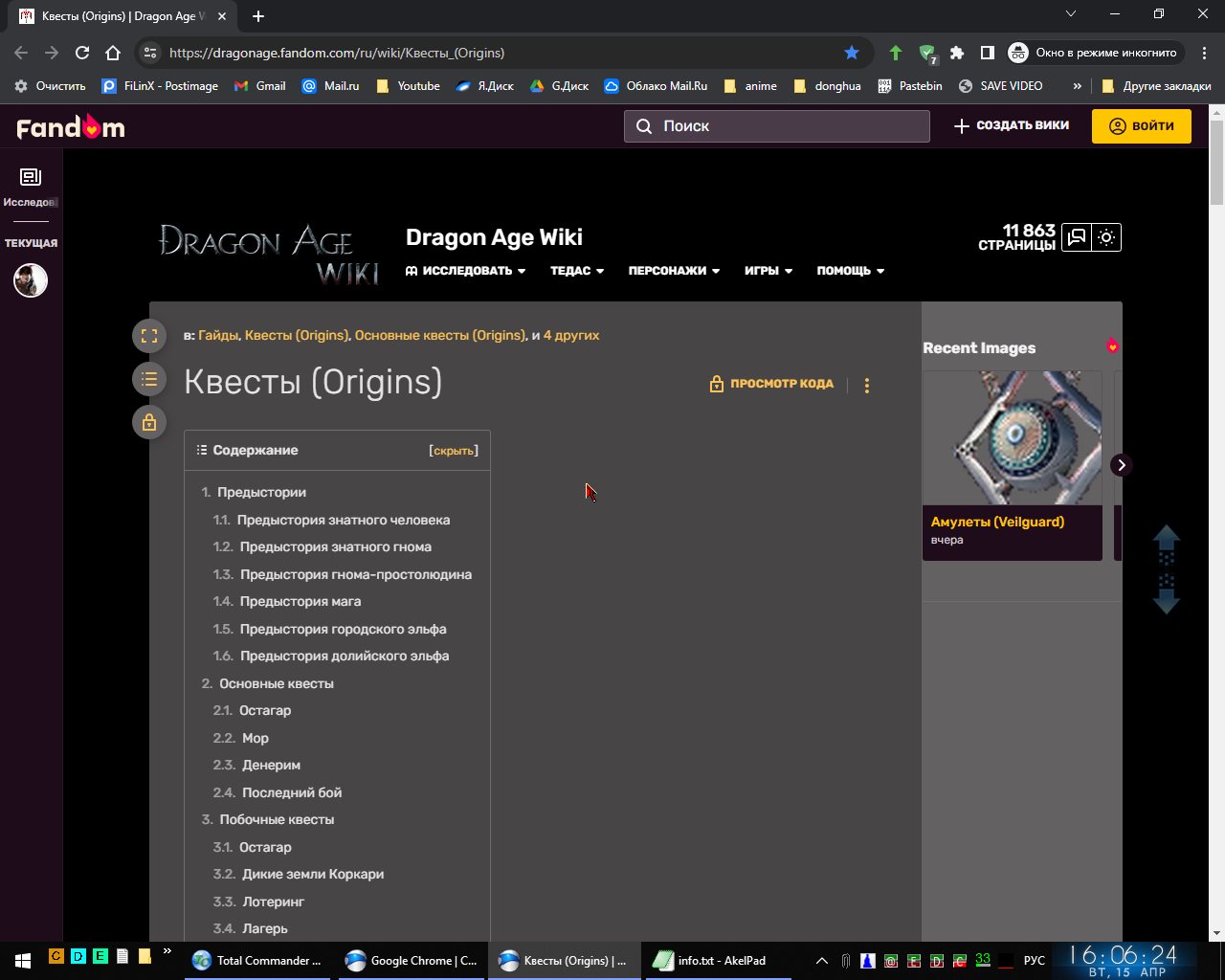This screenshot has width=1225, height=980.
Task: Click the green up-arrow extension icon
Action: tap(896, 53)
